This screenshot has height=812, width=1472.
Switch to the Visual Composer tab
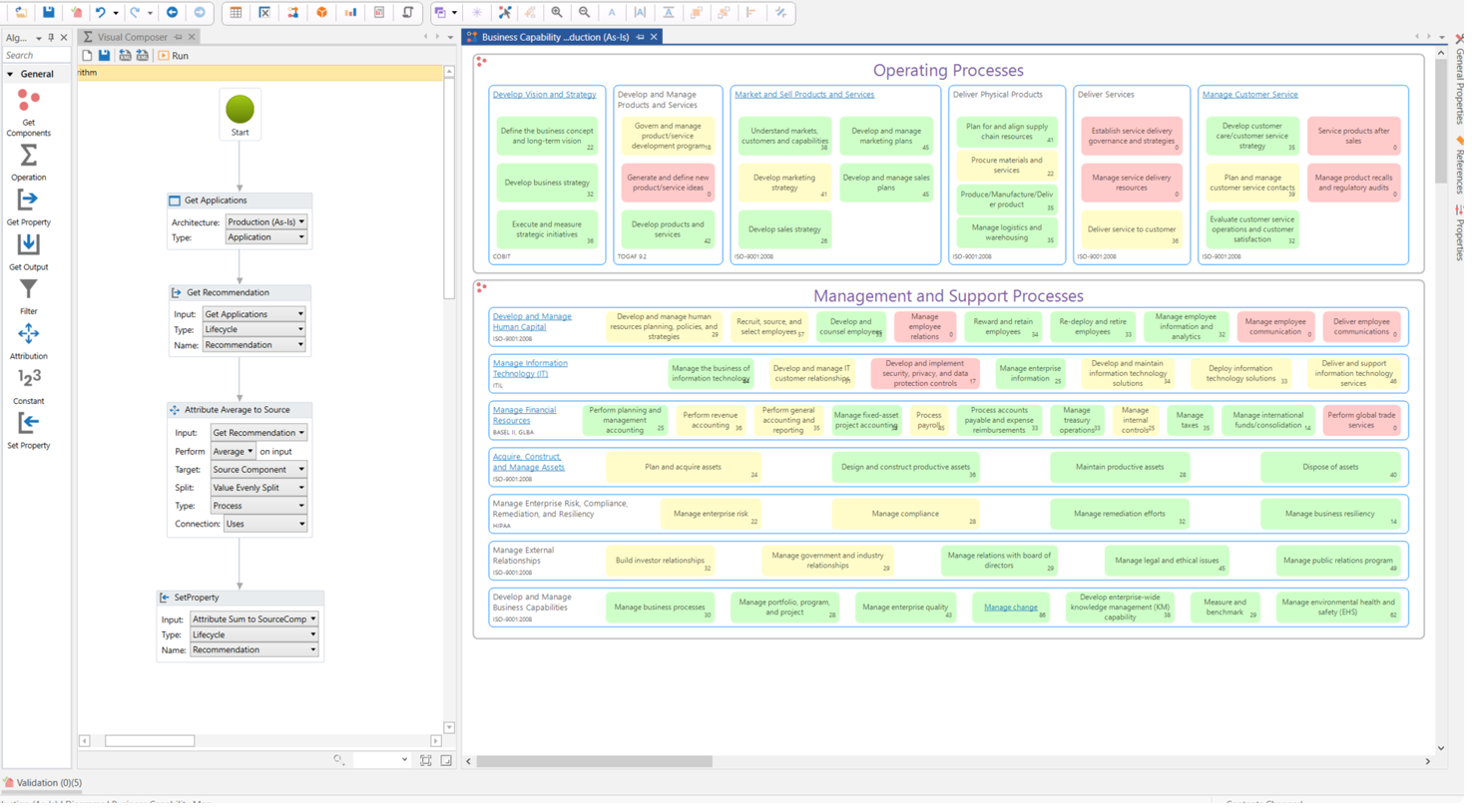(x=131, y=36)
